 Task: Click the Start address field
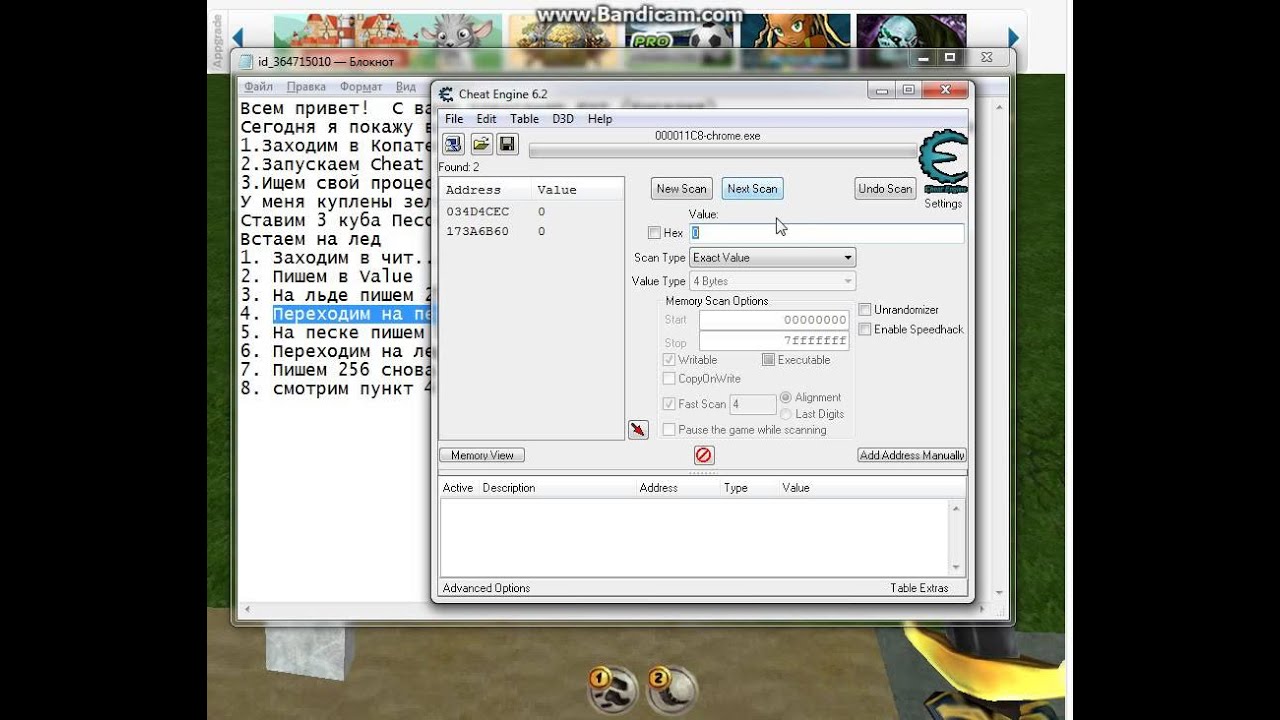tap(774, 320)
